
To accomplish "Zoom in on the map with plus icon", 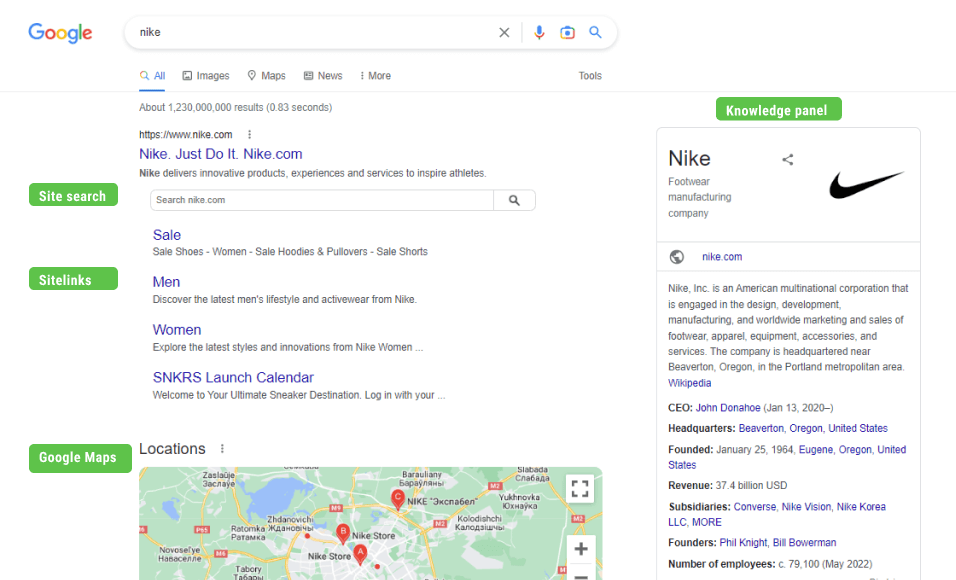I will coord(580,549).
